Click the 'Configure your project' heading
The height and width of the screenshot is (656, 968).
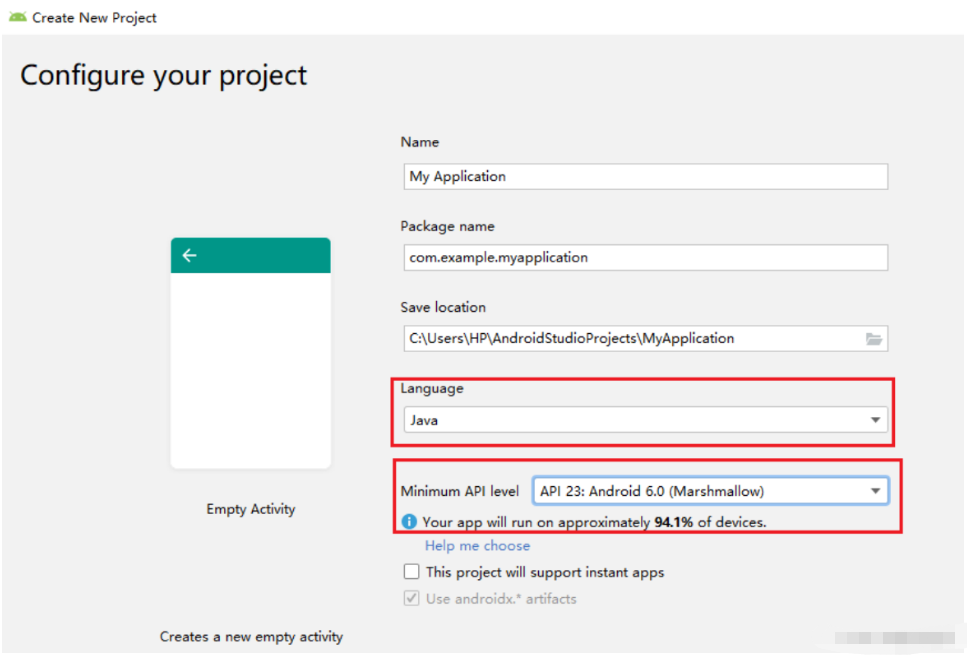coord(164,76)
